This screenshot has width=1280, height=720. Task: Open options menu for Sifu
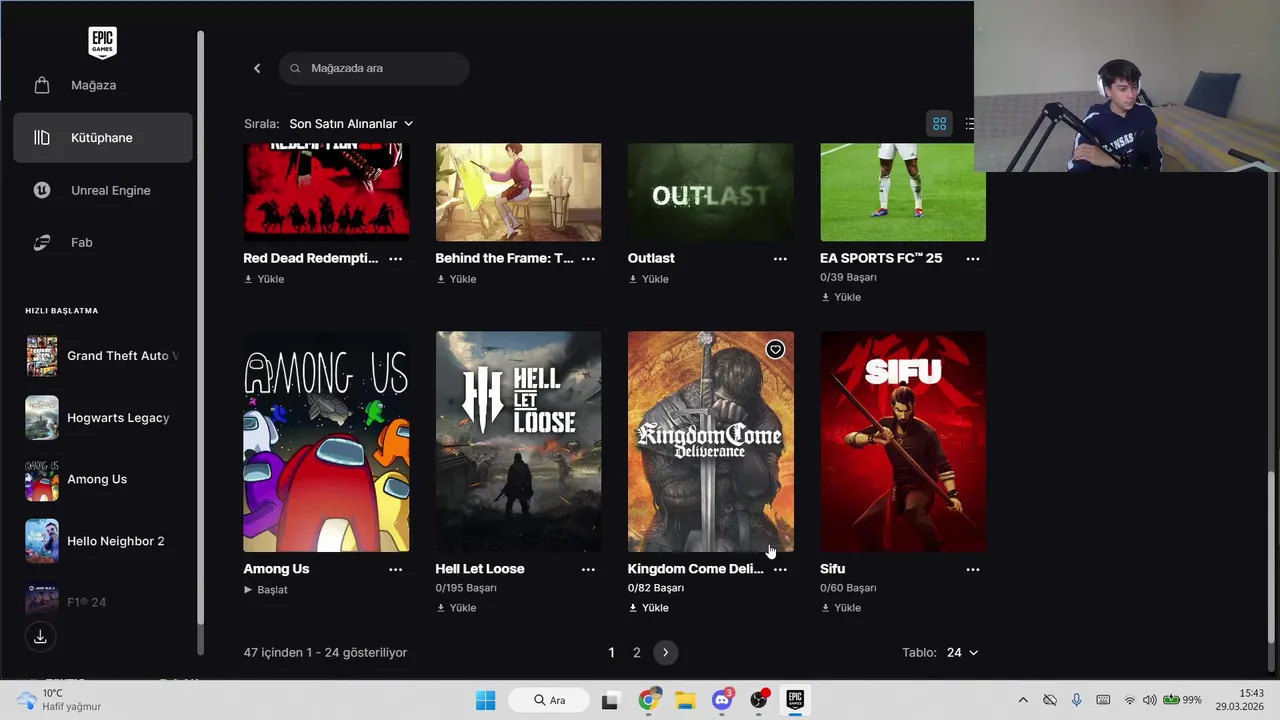click(973, 569)
